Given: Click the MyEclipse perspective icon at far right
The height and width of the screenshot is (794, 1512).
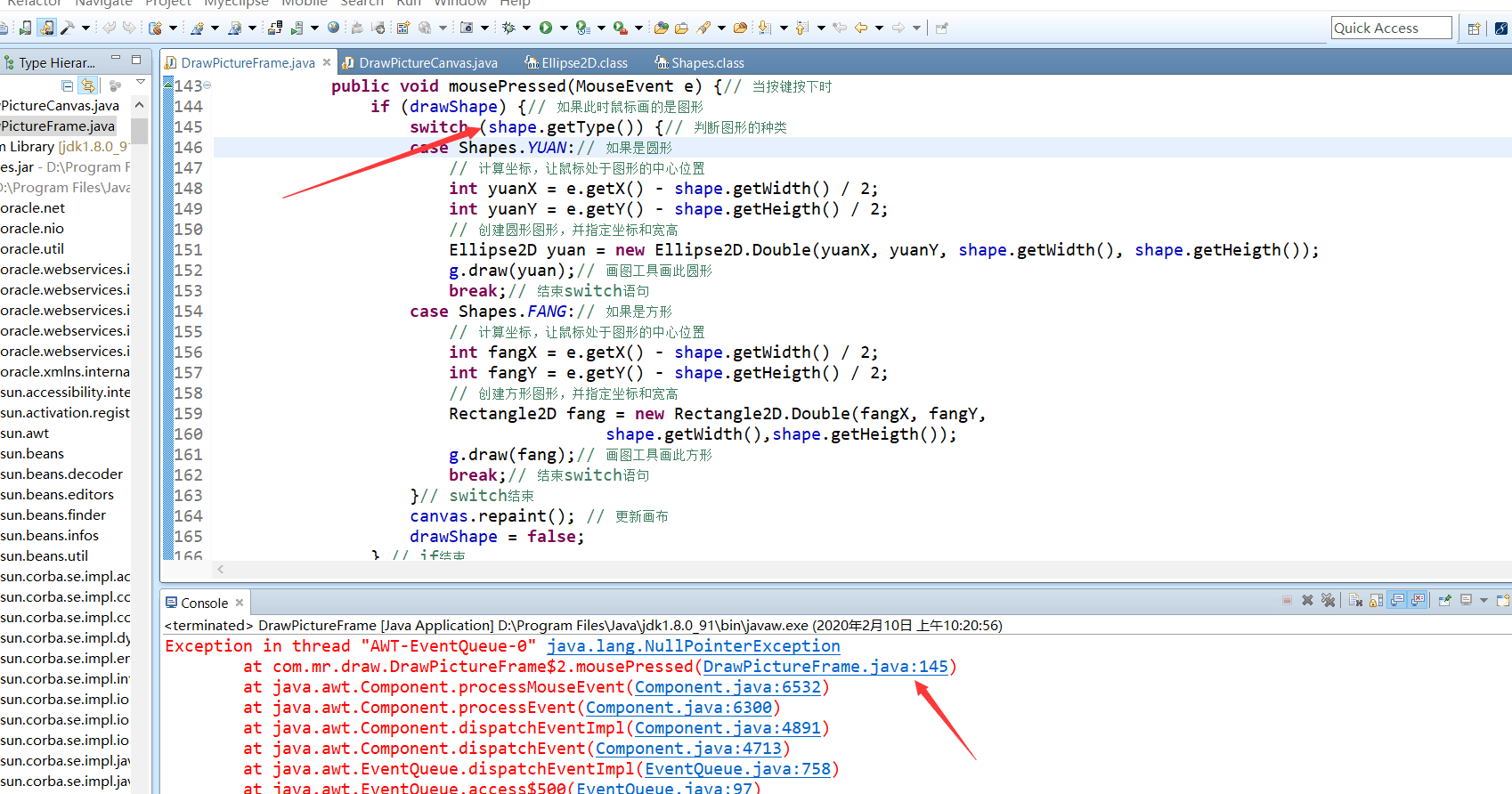Looking at the screenshot, I should pos(1501,28).
